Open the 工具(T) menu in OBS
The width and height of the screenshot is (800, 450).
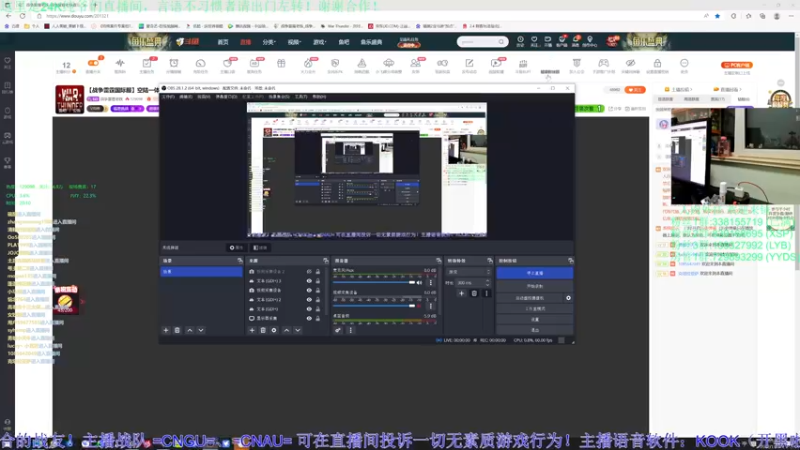point(301,96)
